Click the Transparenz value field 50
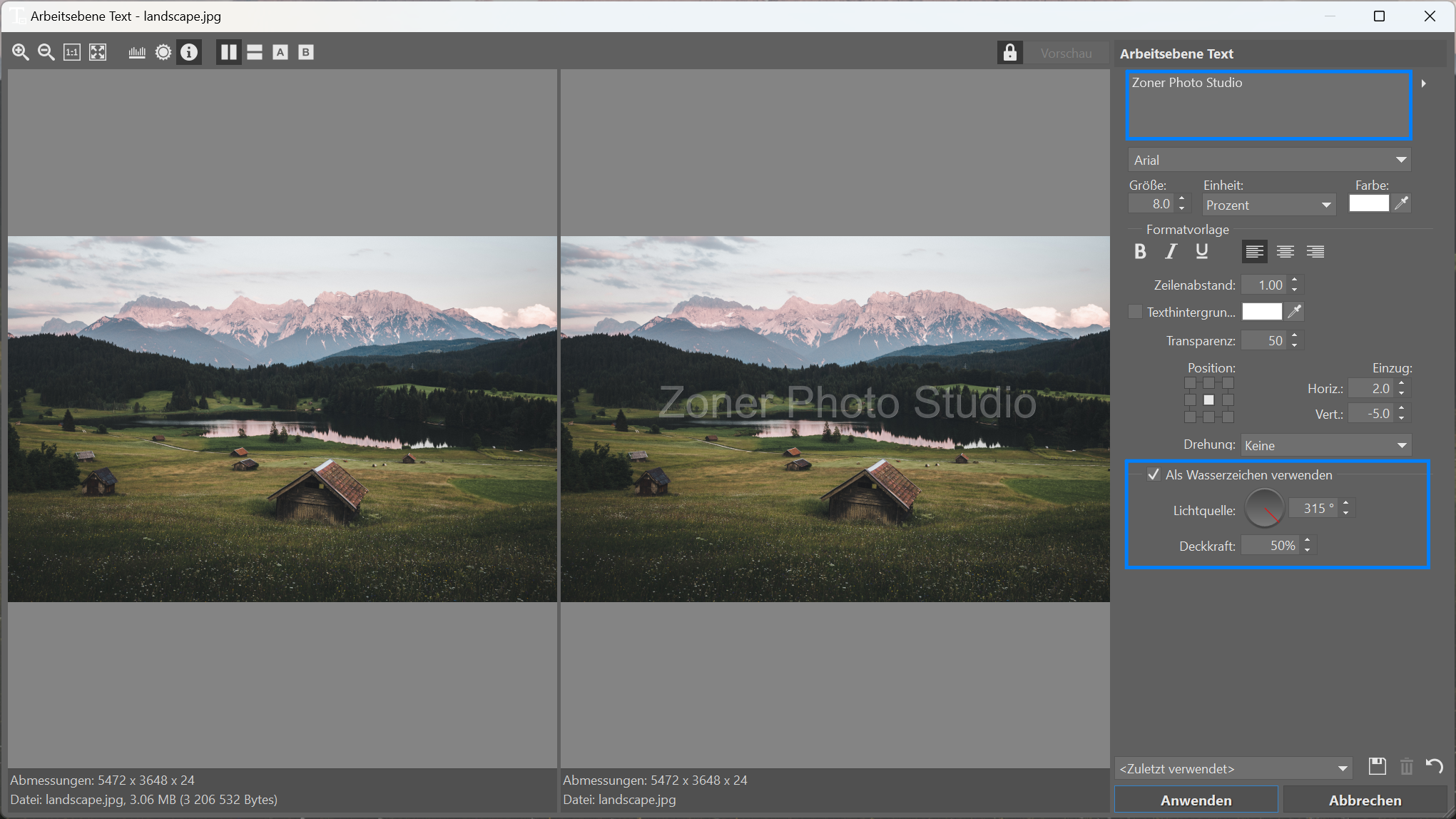 (1263, 340)
